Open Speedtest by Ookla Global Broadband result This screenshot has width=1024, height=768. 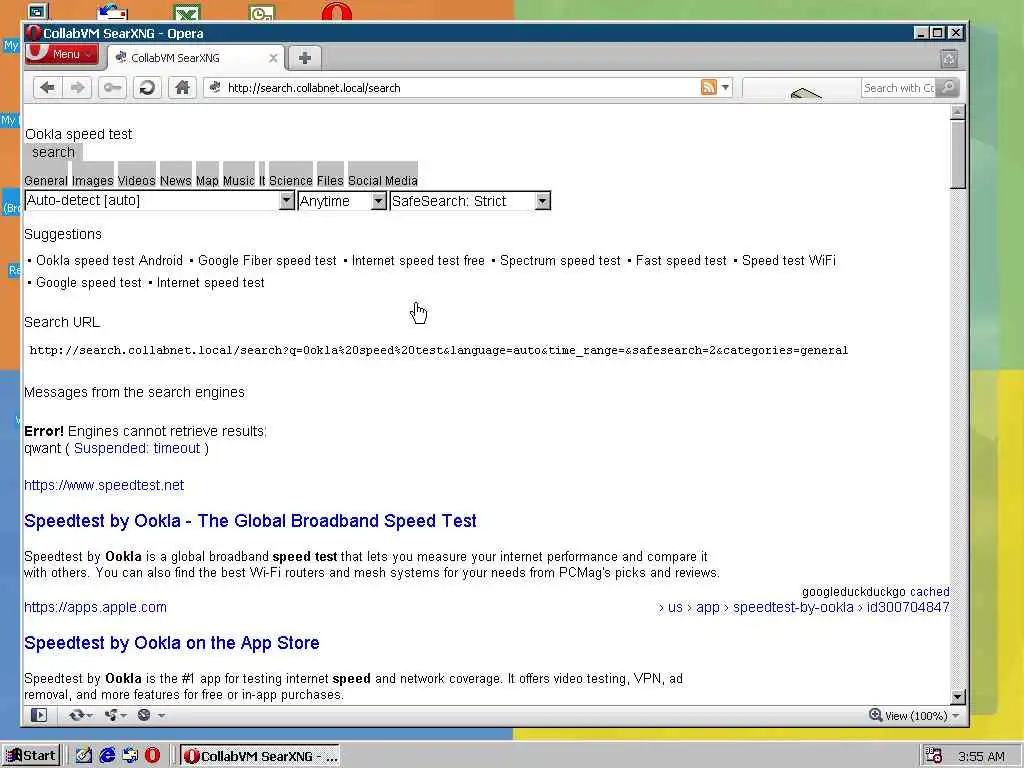pyautogui.click(x=250, y=520)
